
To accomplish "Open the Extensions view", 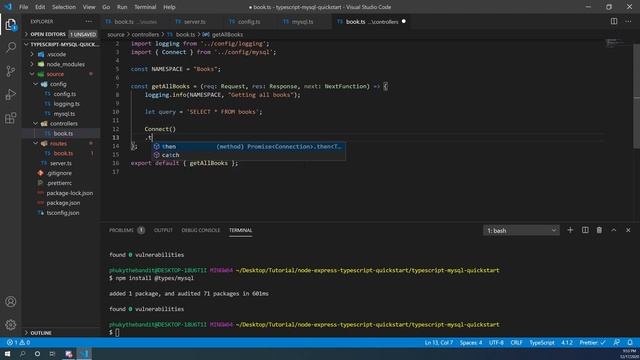I will point(11,118).
